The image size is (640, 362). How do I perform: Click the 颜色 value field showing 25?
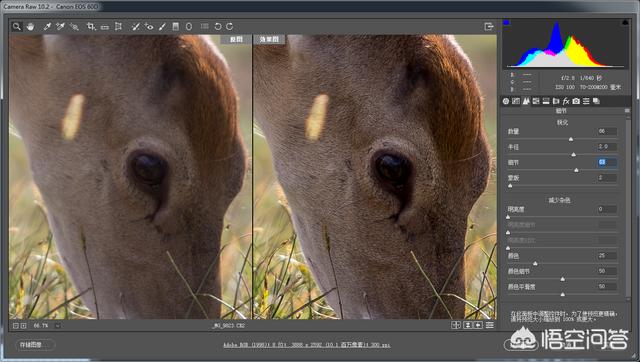point(607,255)
